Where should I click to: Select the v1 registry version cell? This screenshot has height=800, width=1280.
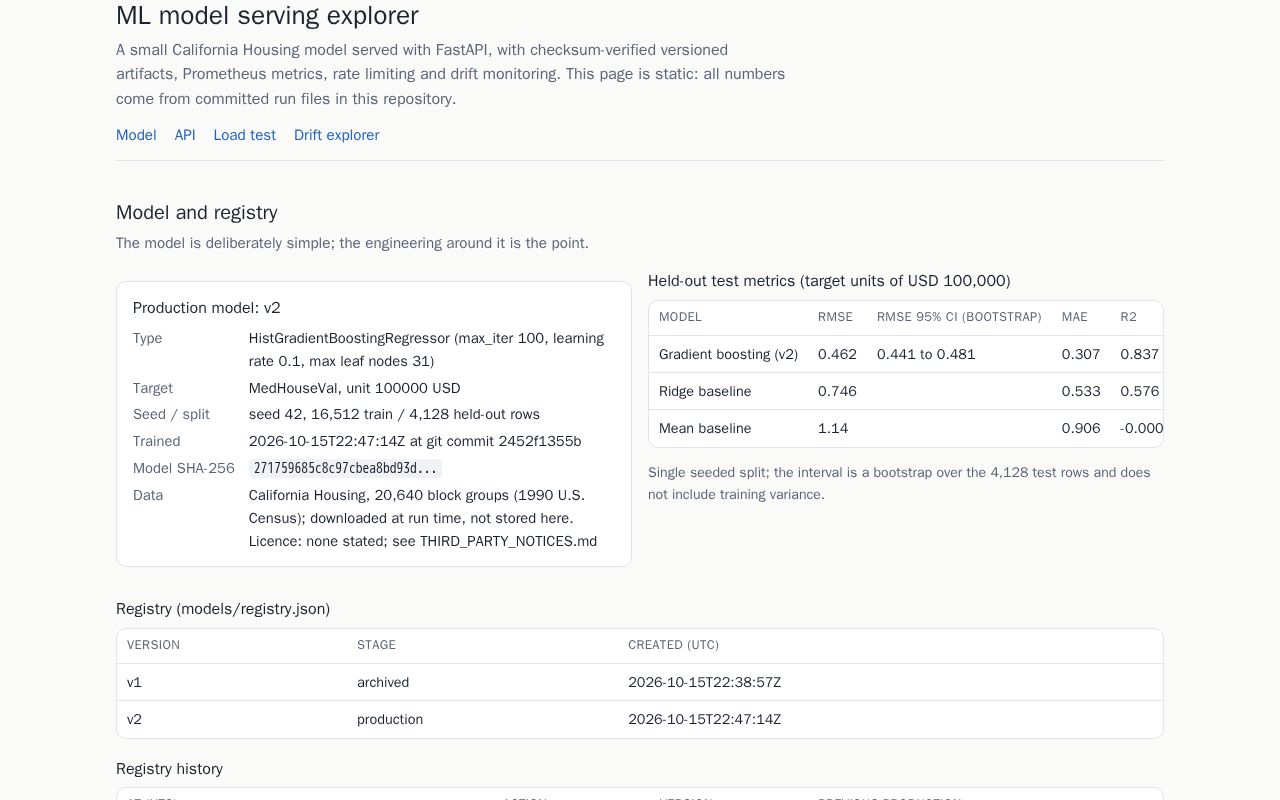(x=134, y=682)
